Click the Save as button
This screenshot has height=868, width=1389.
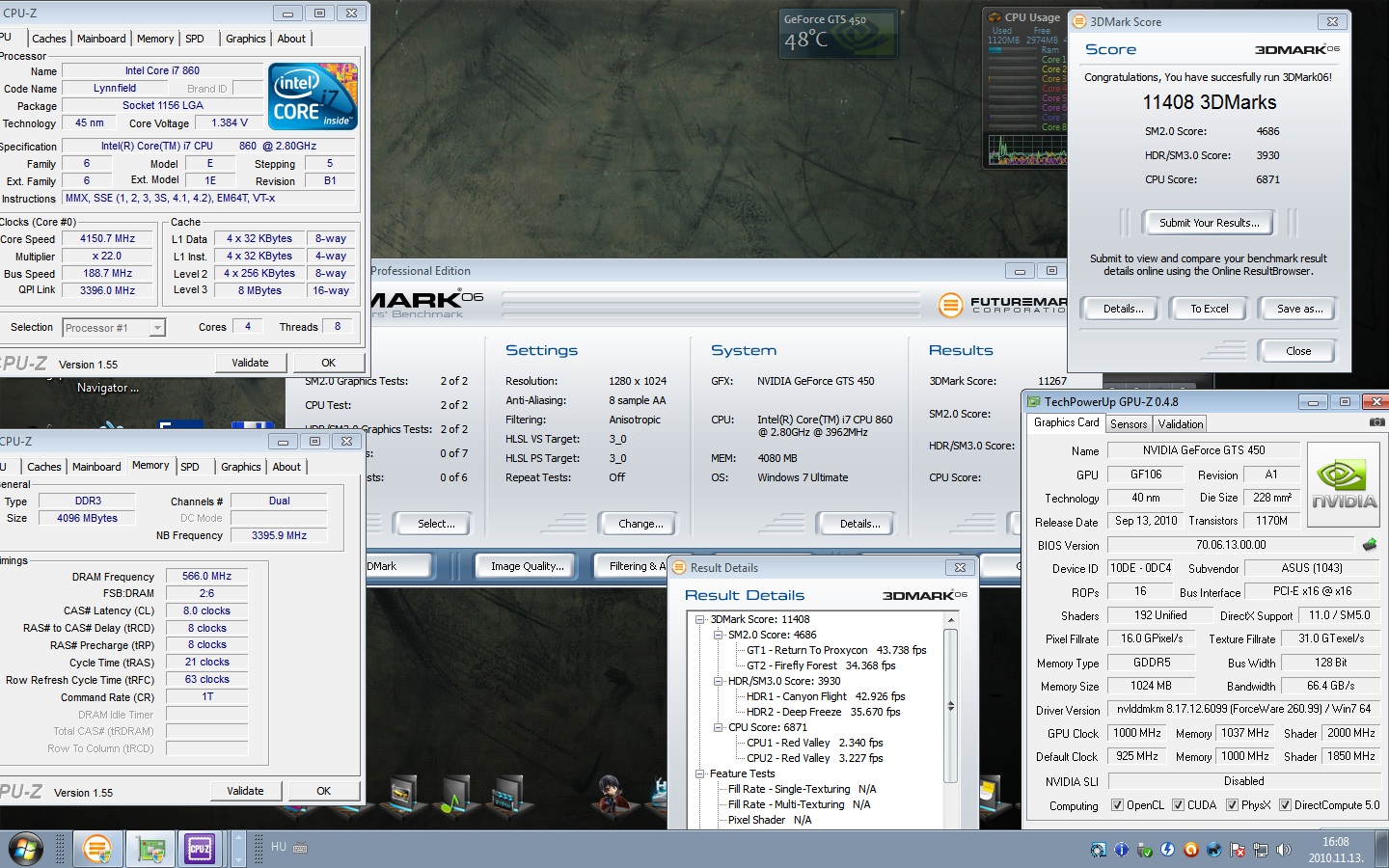1299,309
